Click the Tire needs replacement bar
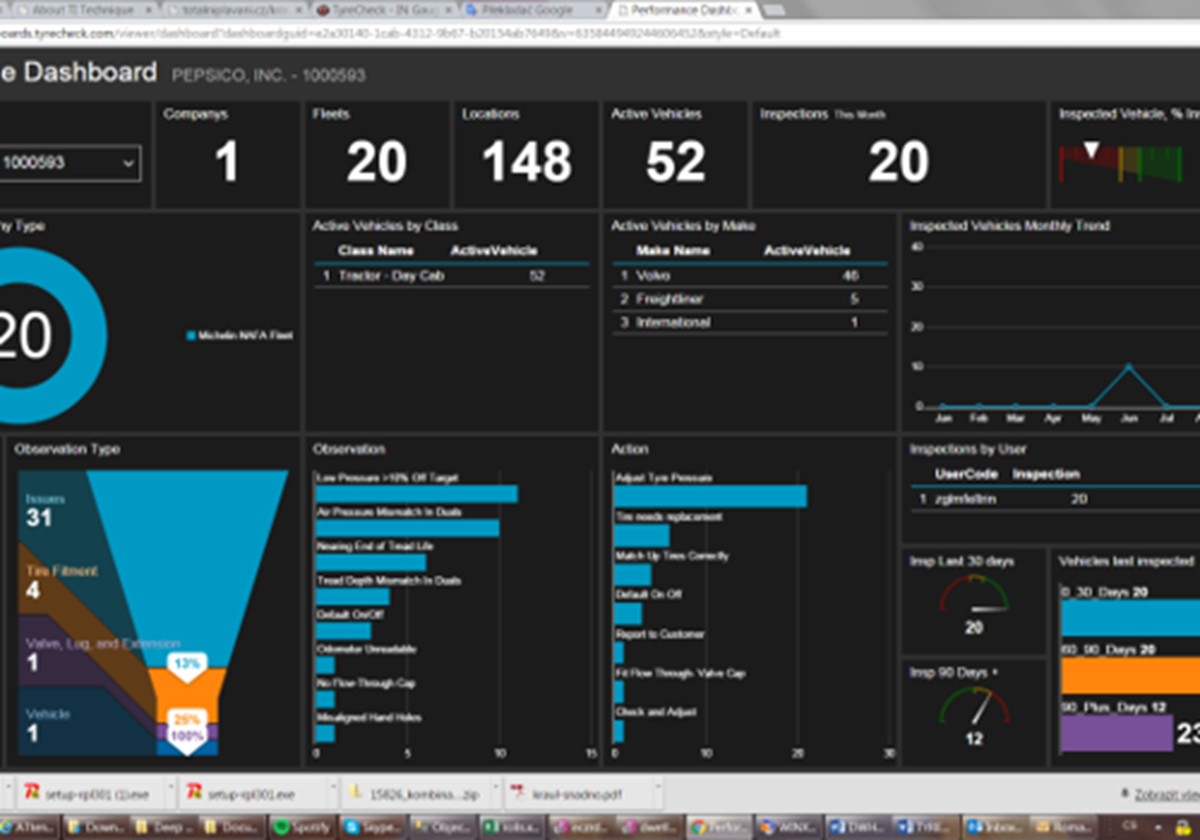This screenshot has width=1200, height=840. [641, 535]
